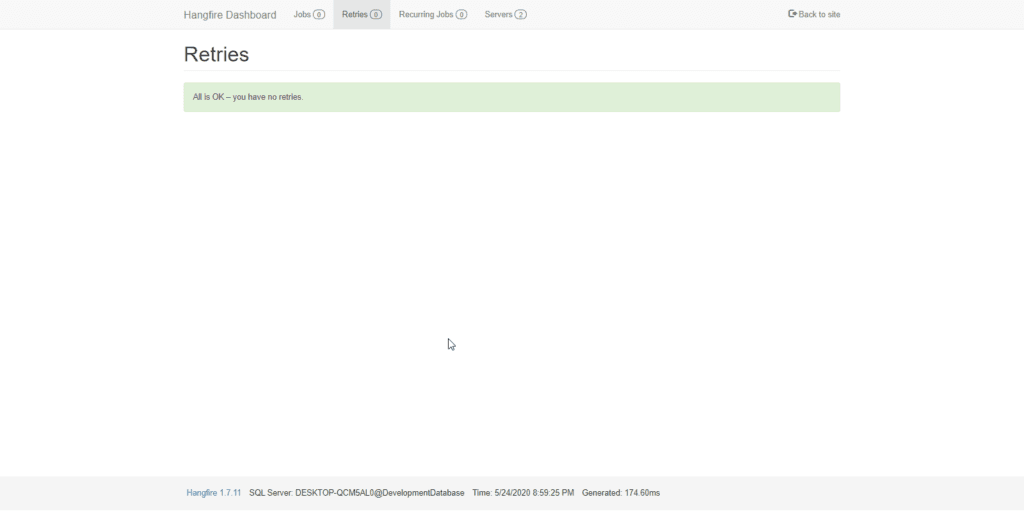Click the Jobs count badge showing 0
This screenshot has height=511, width=1024.
pos(319,14)
